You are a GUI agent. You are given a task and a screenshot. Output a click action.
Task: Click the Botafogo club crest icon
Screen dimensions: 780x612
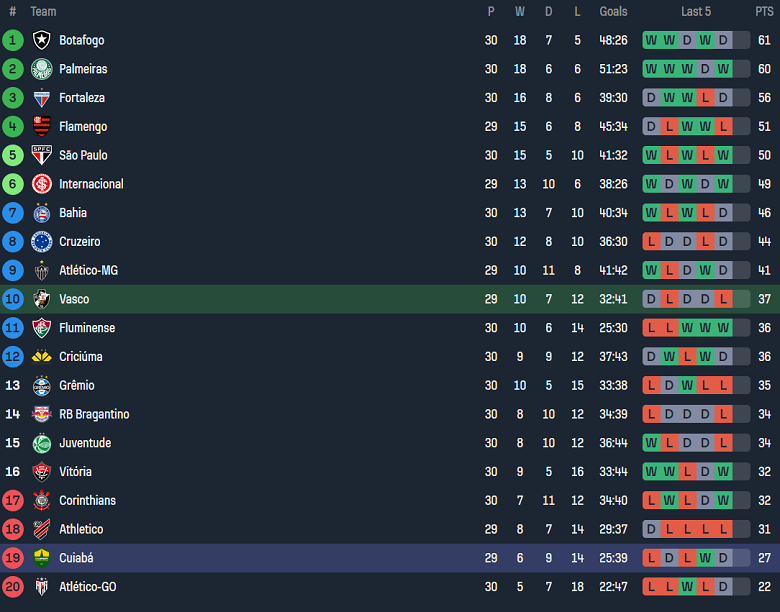pyautogui.click(x=41, y=40)
